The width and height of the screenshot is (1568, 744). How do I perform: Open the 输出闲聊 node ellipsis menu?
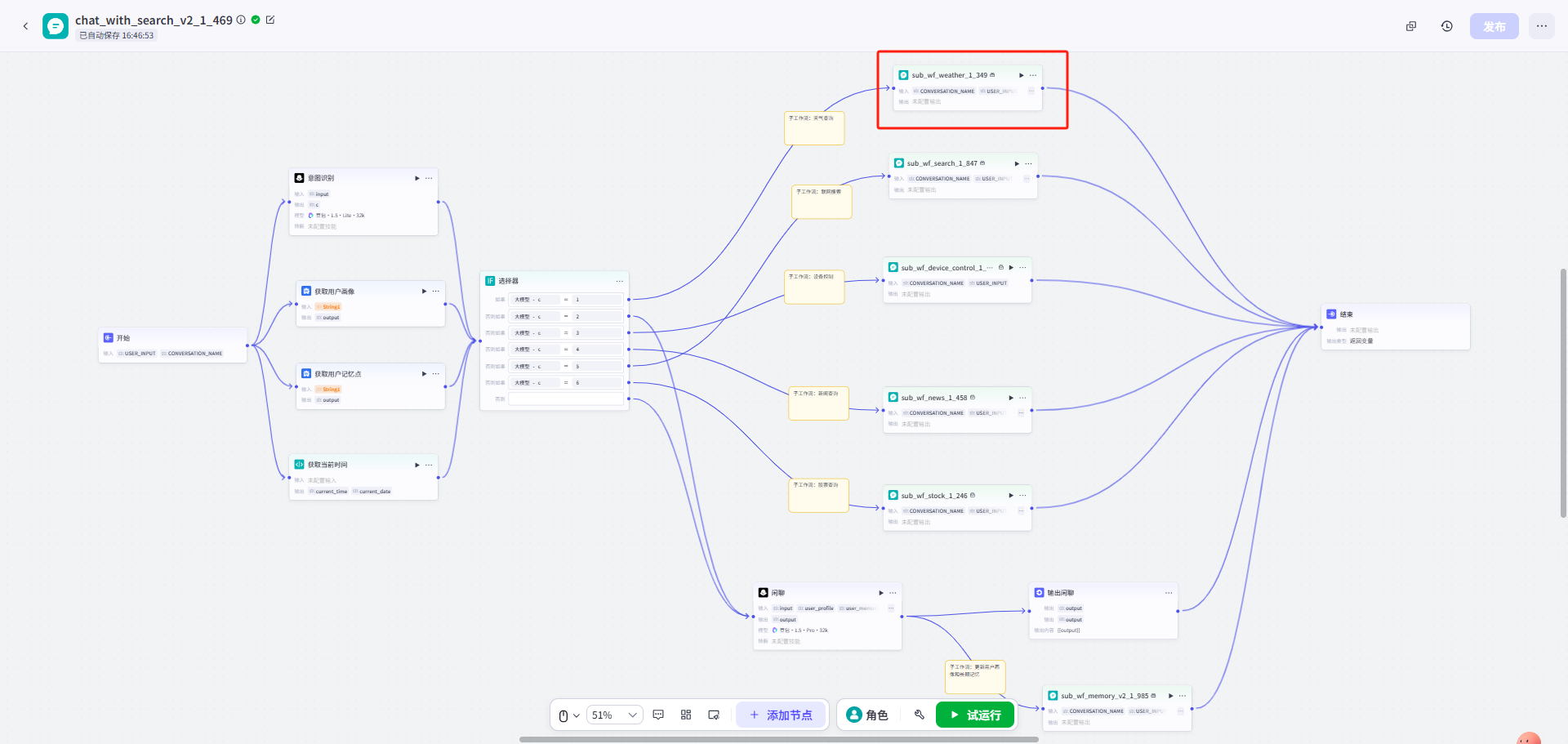click(1169, 593)
